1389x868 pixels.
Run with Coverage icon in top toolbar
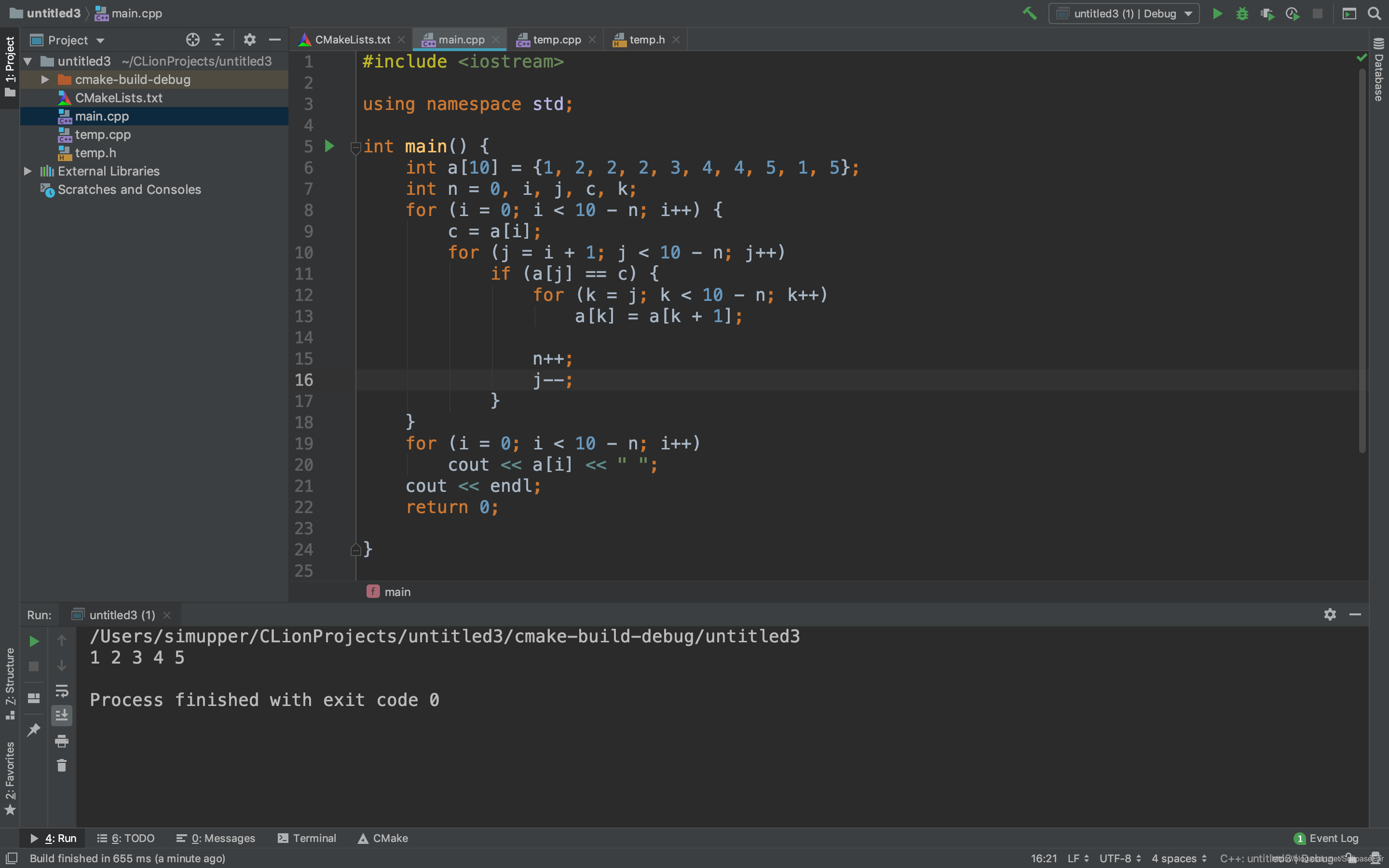pyautogui.click(x=1267, y=13)
